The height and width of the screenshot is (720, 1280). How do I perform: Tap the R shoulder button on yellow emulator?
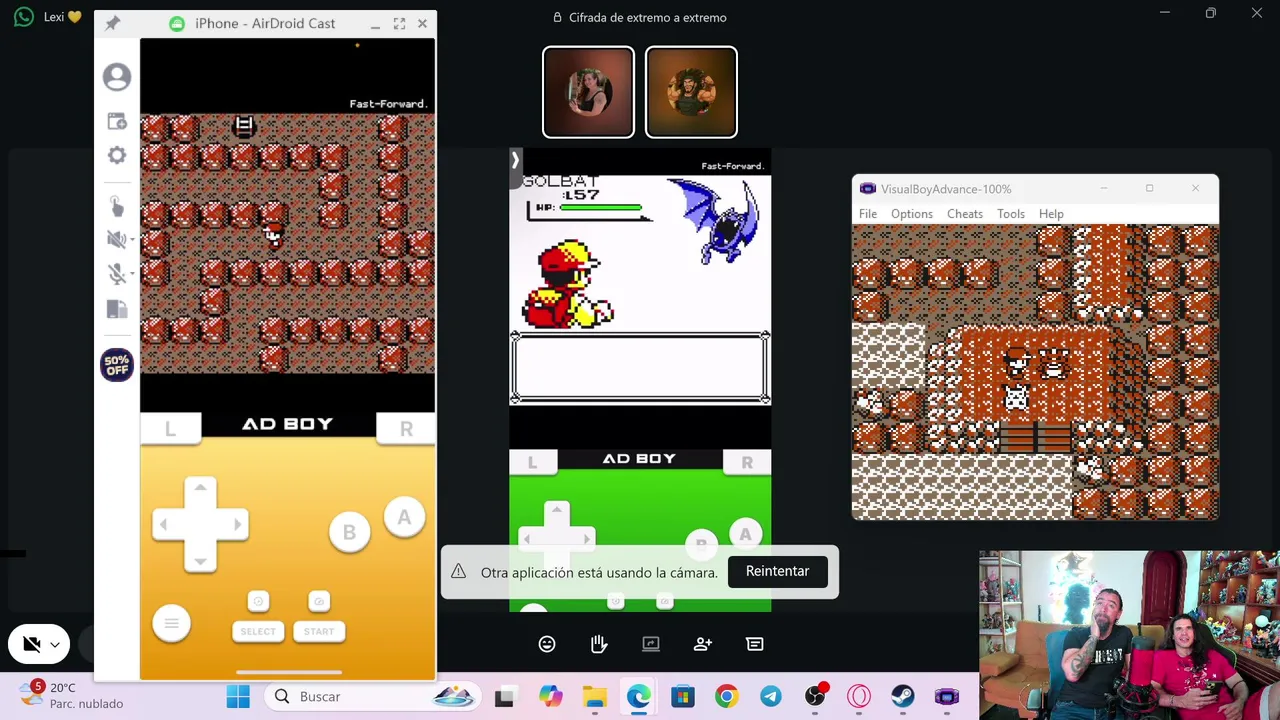point(406,428)
